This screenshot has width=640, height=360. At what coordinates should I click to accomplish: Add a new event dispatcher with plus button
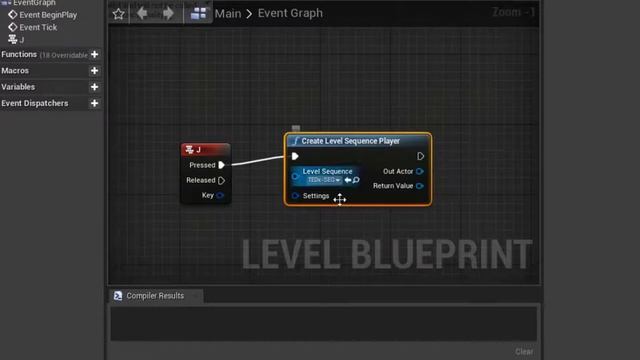[x=94, y=103]
